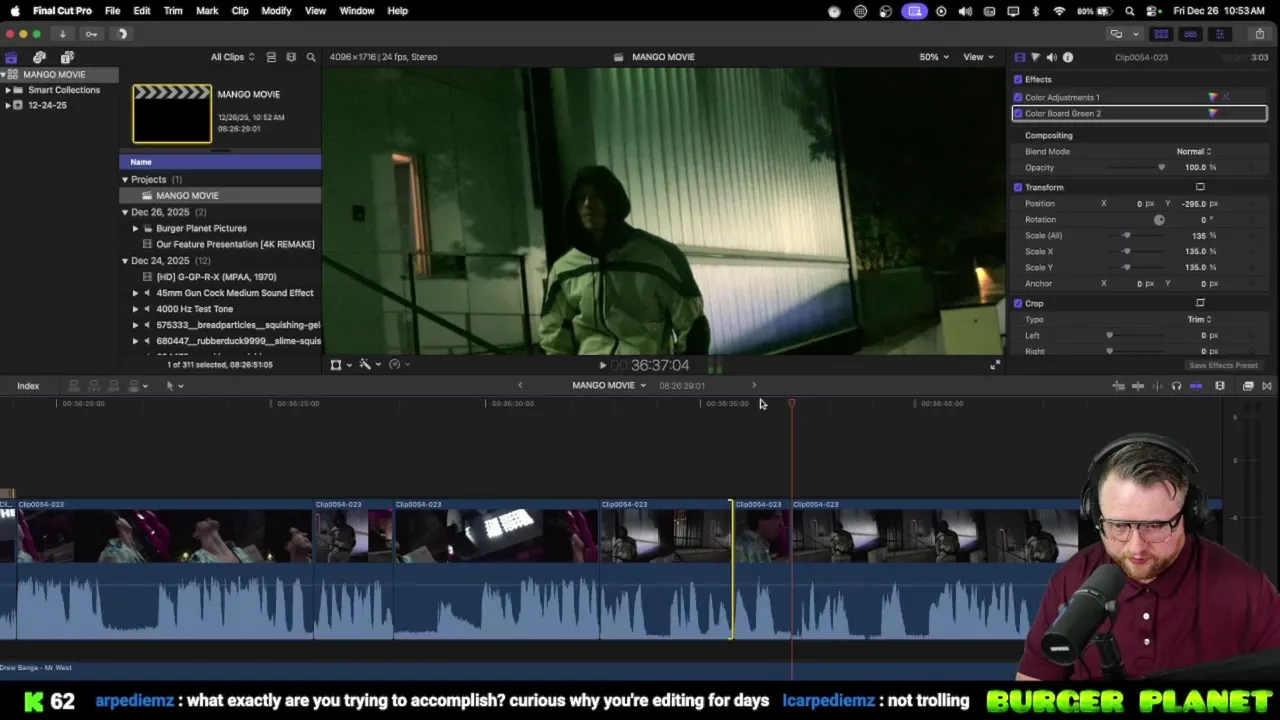Toggle video skimming button
The image size is (1280, 720).
click(1138, 386)
